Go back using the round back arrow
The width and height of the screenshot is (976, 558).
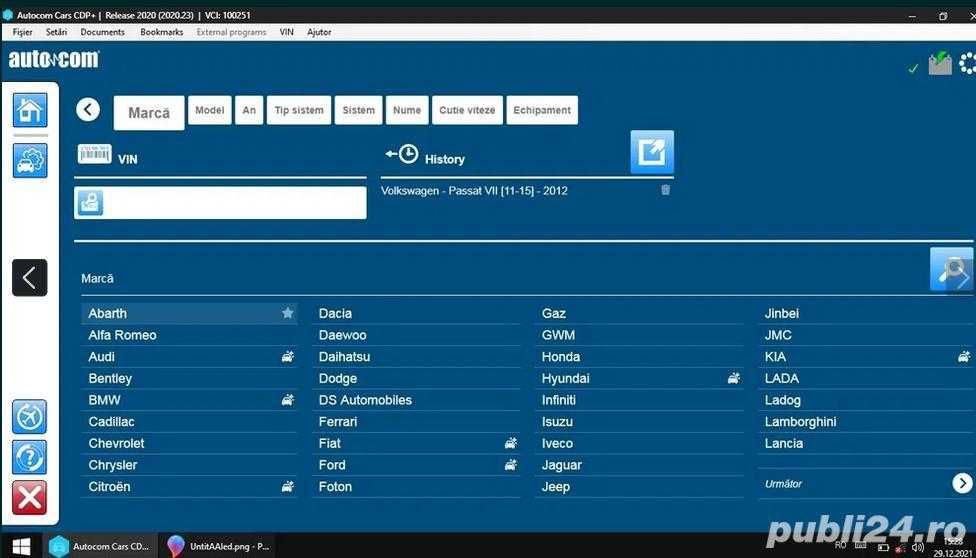[88, 110]
